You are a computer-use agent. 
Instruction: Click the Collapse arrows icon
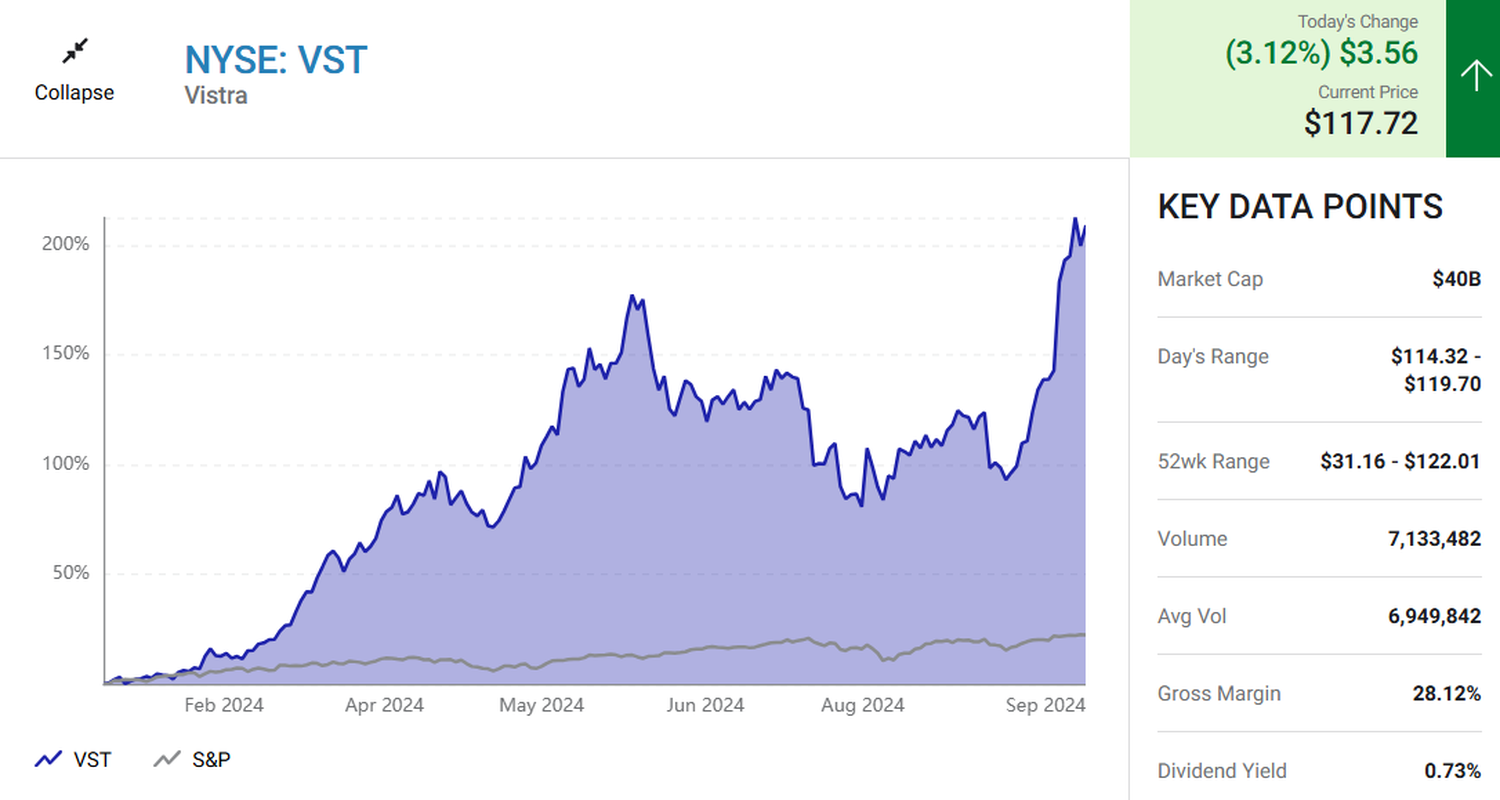coord(75,51)
